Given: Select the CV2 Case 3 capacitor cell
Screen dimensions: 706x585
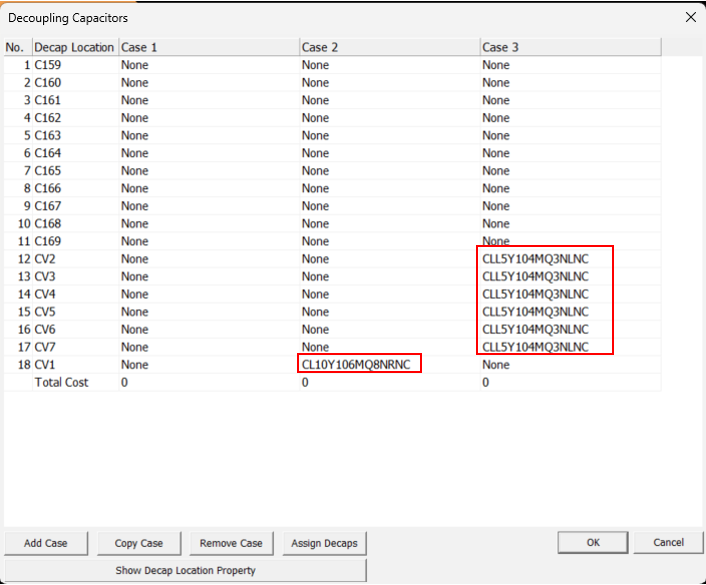Looking at the screenshot, I should click(535, 259).
